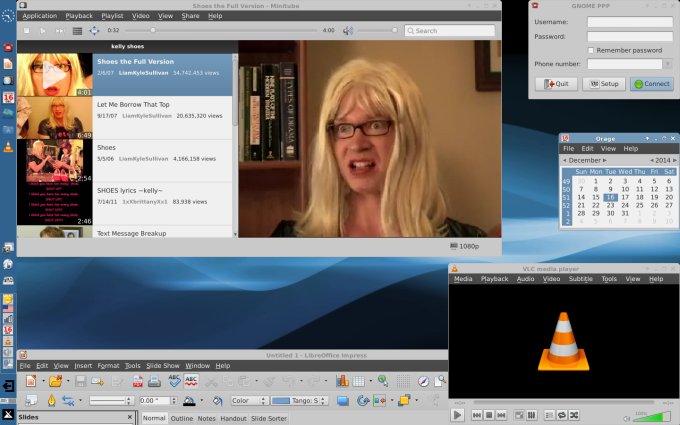Mute Minitube with the speaker icon

point(347,30)
